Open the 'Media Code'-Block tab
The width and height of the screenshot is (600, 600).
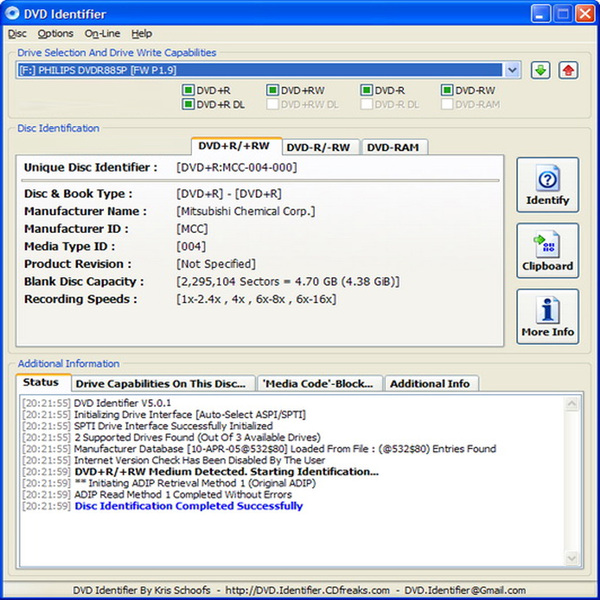coord(320,383)
